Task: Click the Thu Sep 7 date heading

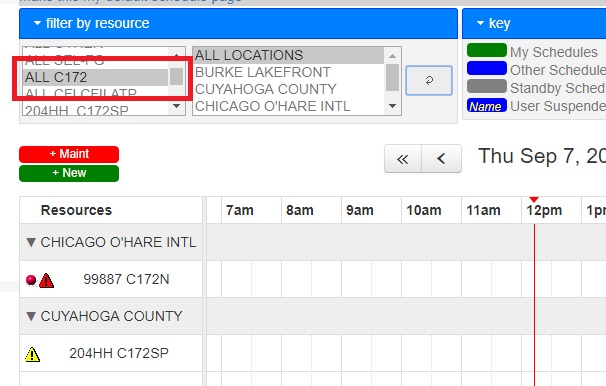Action: pos(542,156)
